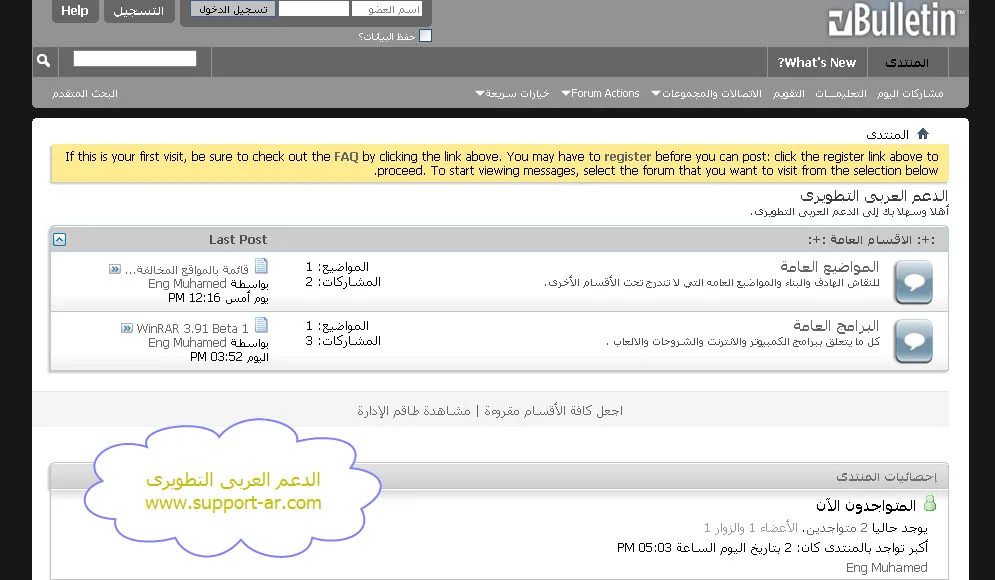Click the search text field
Viewport: 995px width, 580px height.
click(135, 60)
